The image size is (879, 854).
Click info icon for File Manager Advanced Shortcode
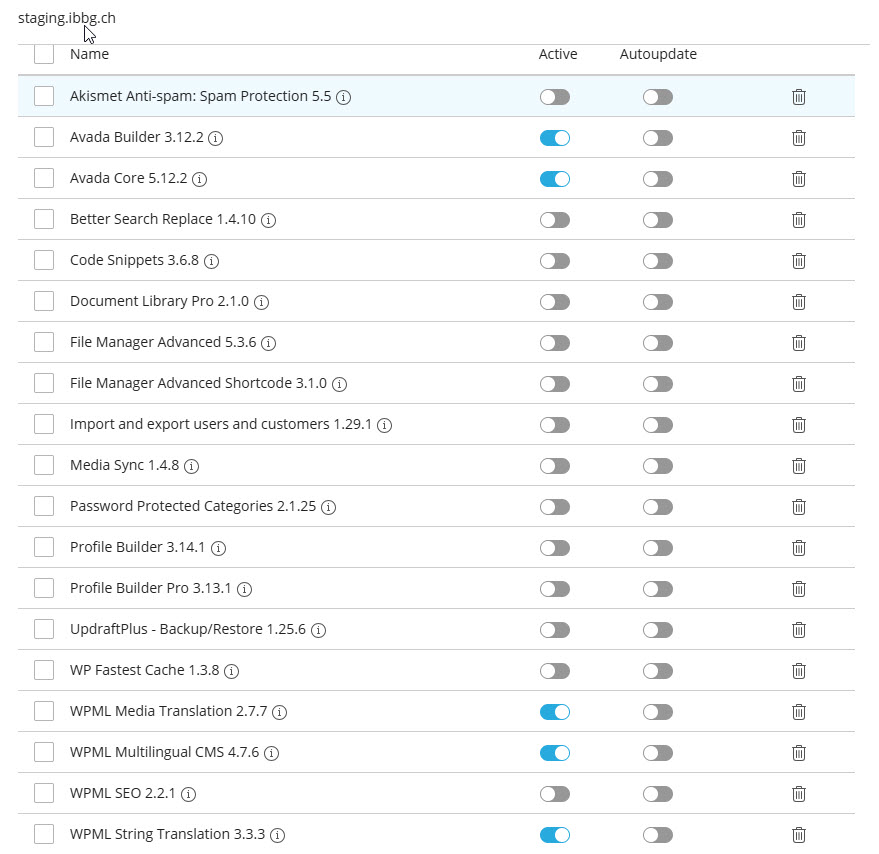pos(339,384)
